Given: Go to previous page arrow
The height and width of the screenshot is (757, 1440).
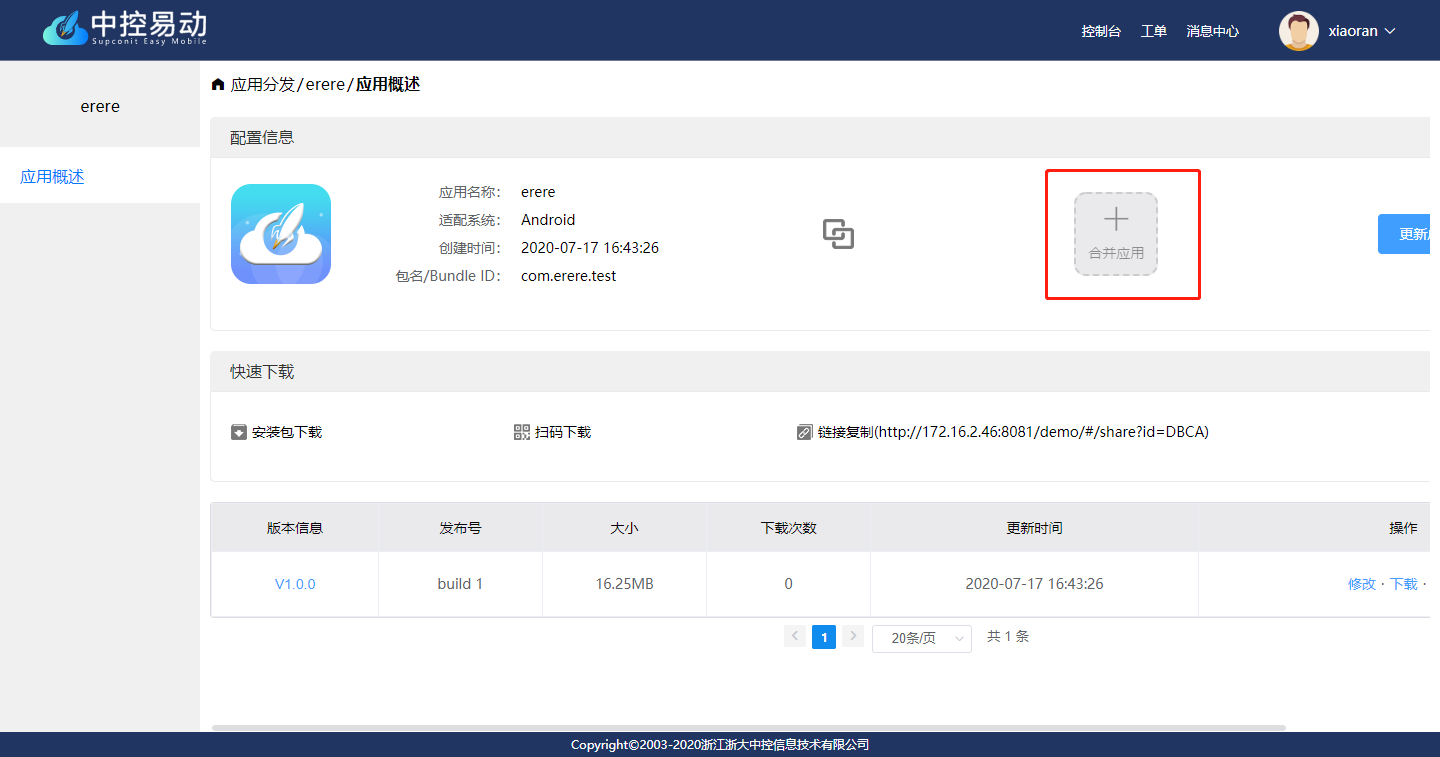Looking at the screenshot, I should pos(795,636).
